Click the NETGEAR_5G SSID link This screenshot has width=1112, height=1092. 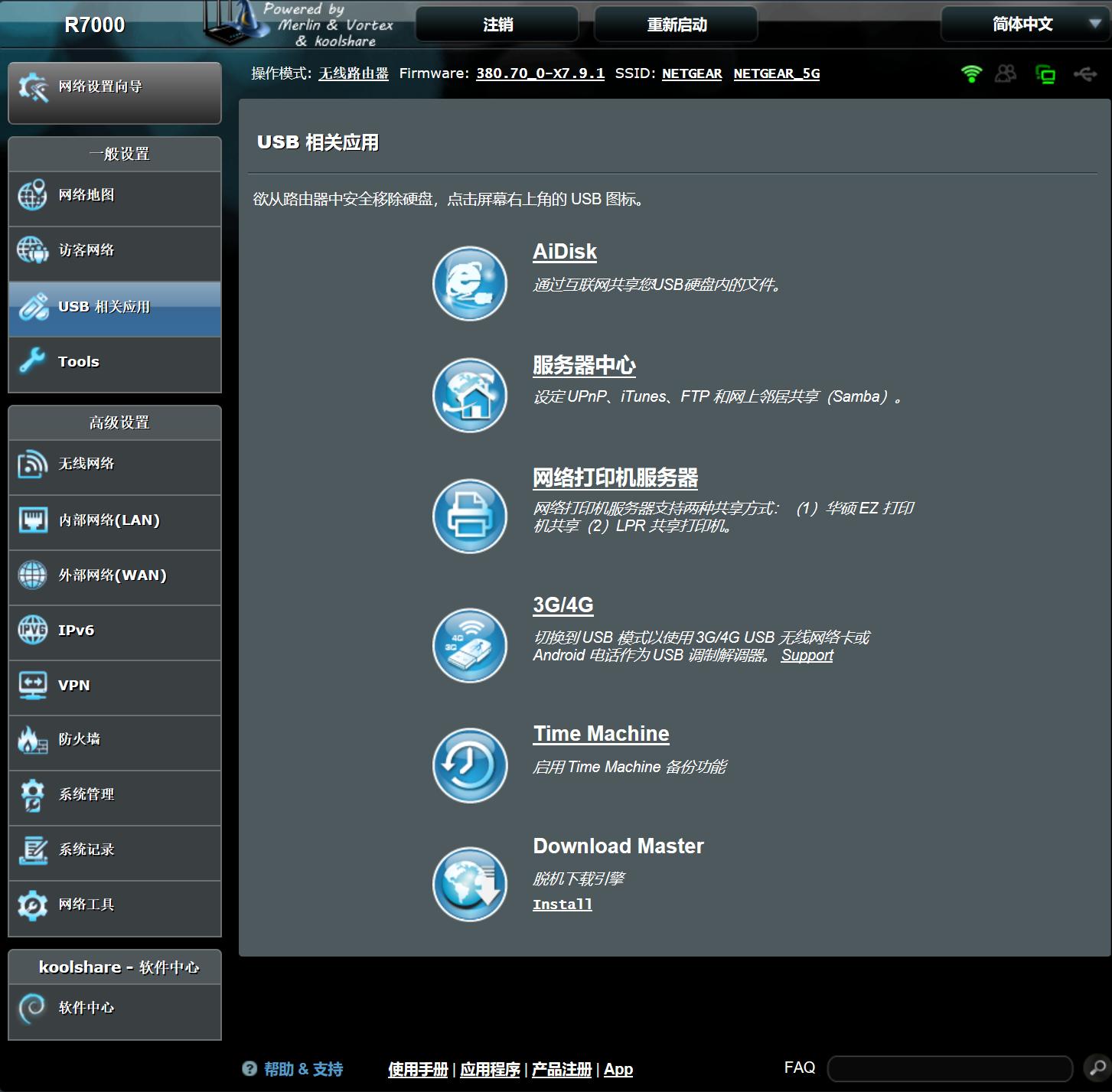(x=777, y=73)
